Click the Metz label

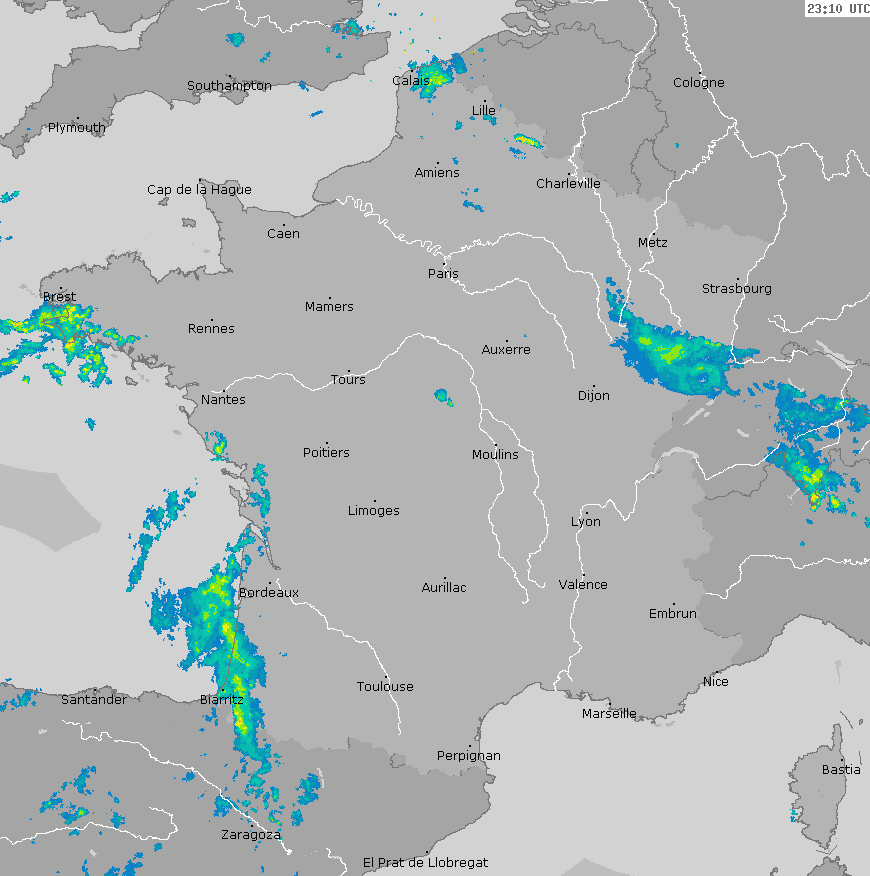click(653, 242)
